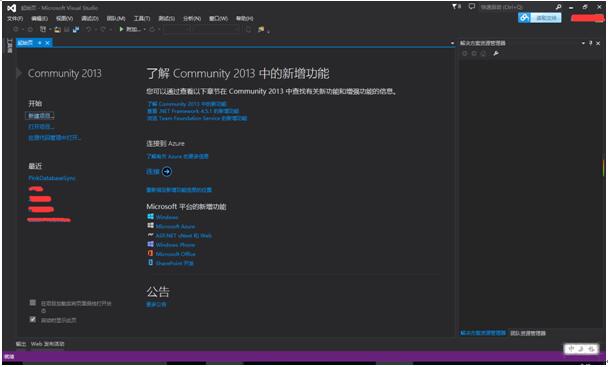Click the ASP.NET vNext and Web link
This screenshot has width=608, height=367.
tap(183, 235)
